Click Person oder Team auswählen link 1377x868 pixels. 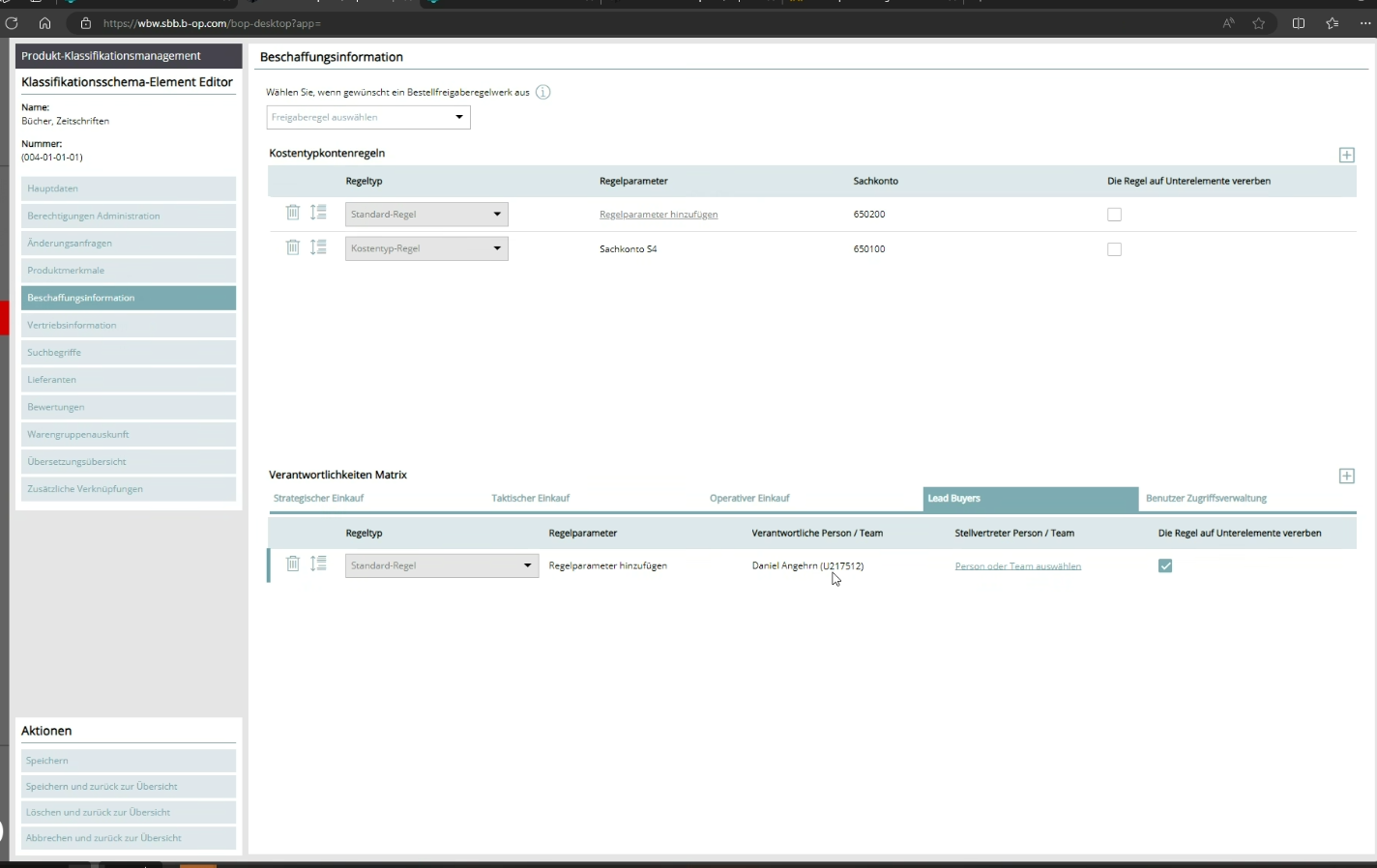pyautogui.click(x=1017, y=566)
